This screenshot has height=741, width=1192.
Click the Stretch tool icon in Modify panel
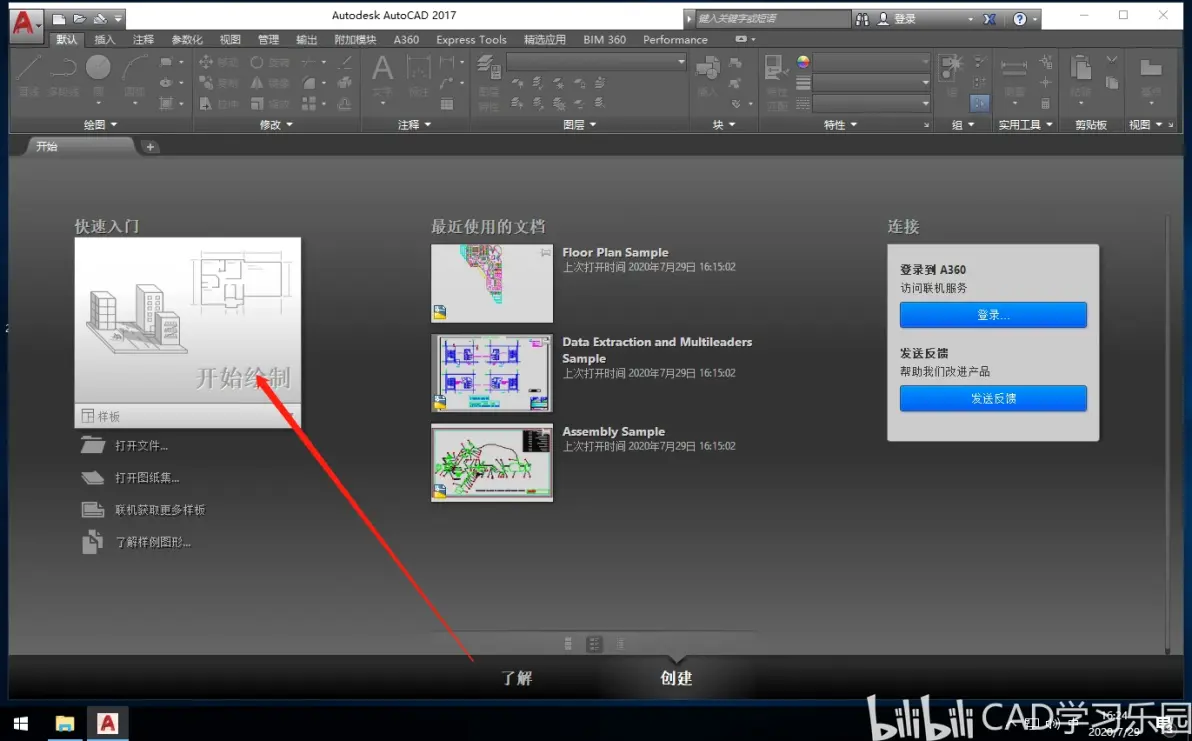[x=206, y=103]
